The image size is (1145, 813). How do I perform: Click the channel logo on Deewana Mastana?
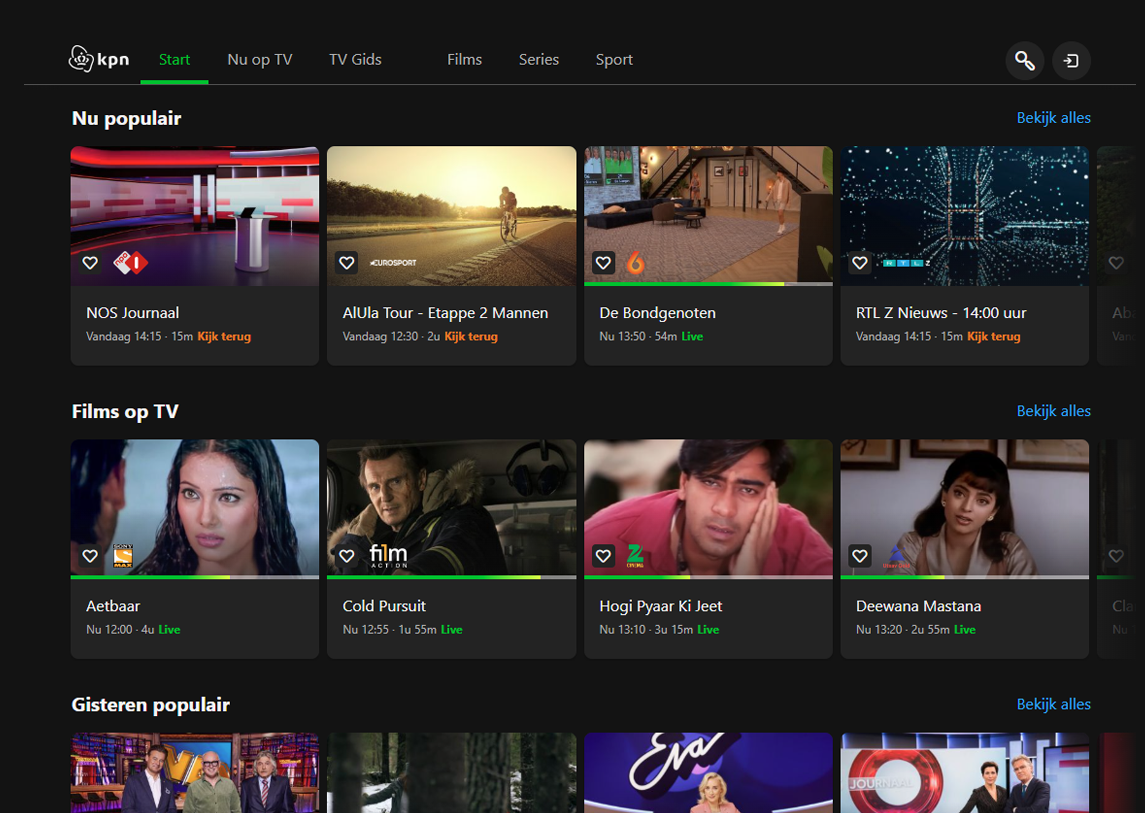(x=897, y=556)
